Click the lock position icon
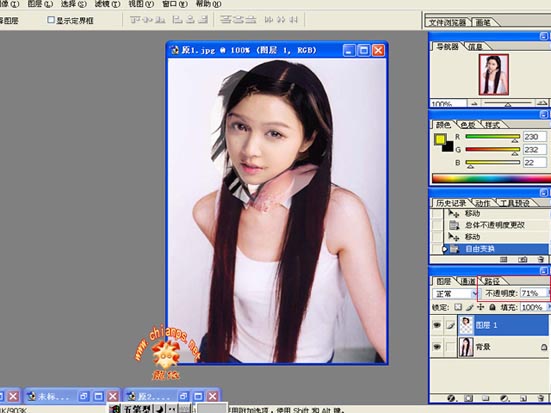This screenshot has width=551, height=413. (x=481, y=307)
